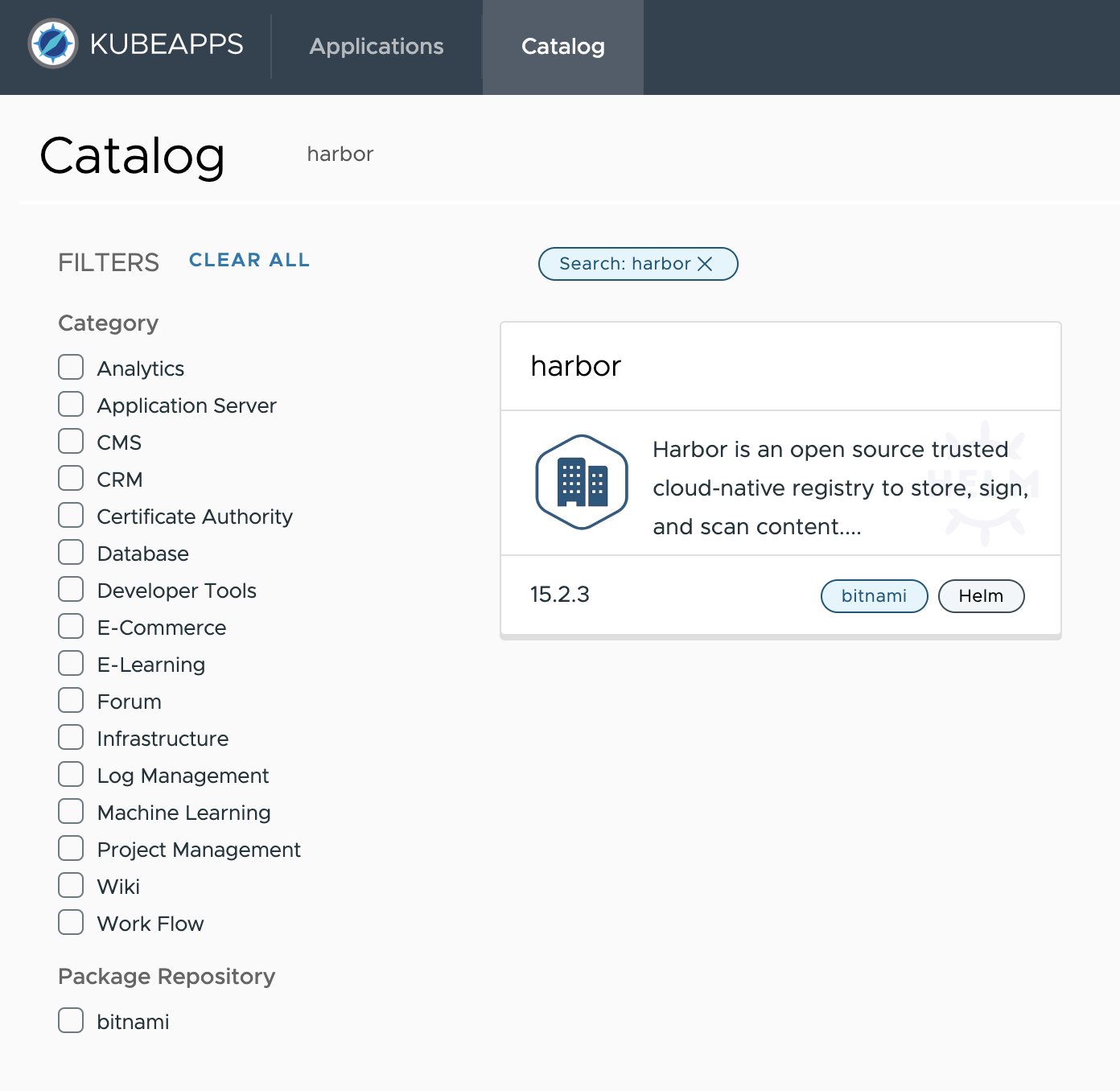This screenshot has width=1120, height=1091.
Task: Click the harbor package building icon
Action: point(581,483)
